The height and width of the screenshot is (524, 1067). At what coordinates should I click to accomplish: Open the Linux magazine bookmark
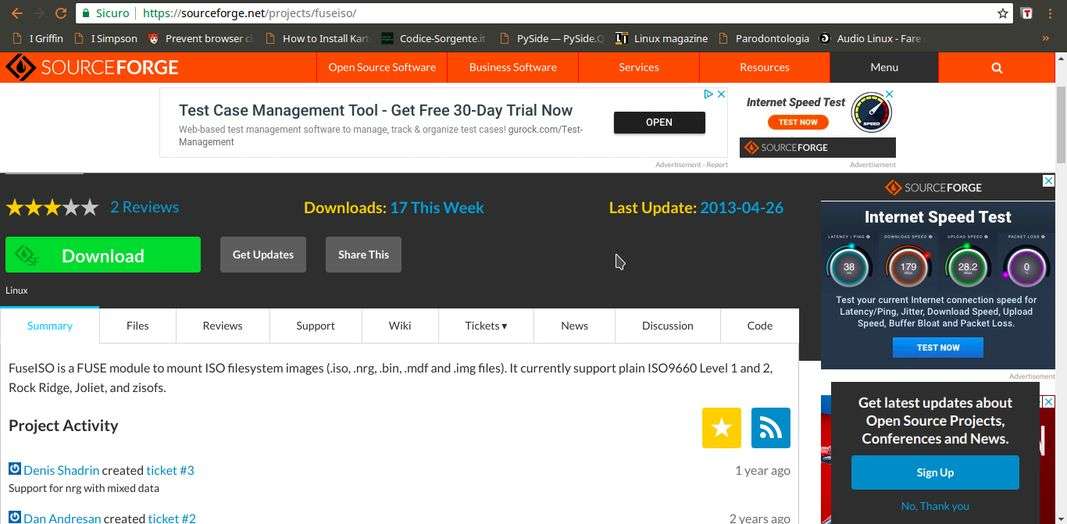point(661,39)
